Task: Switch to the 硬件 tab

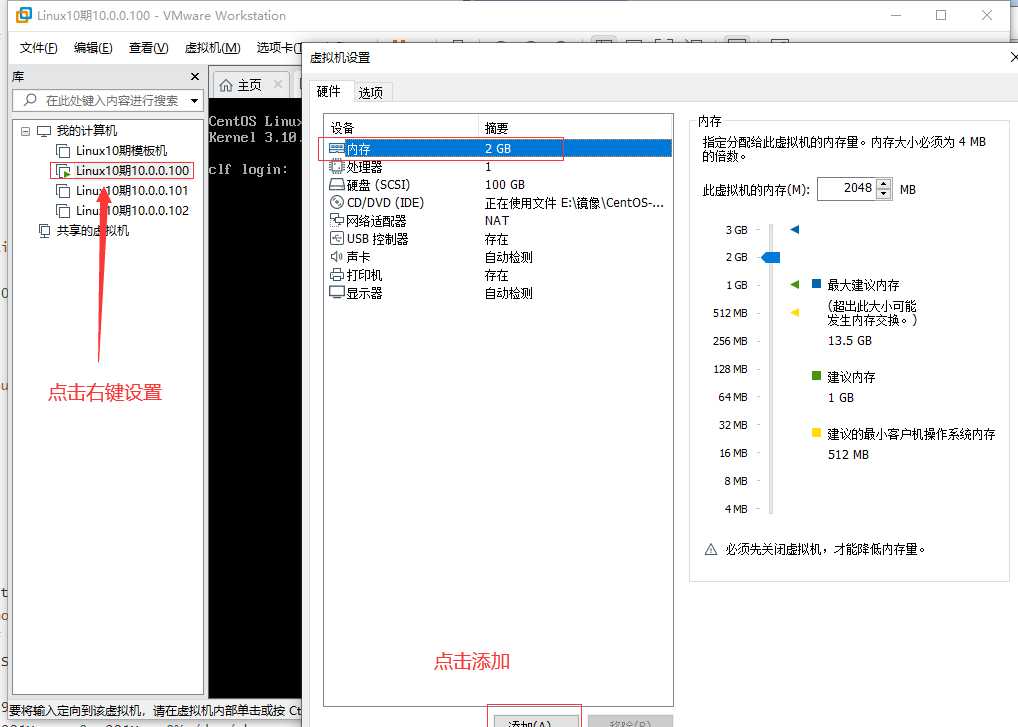Action: click(x=329, y=92)
